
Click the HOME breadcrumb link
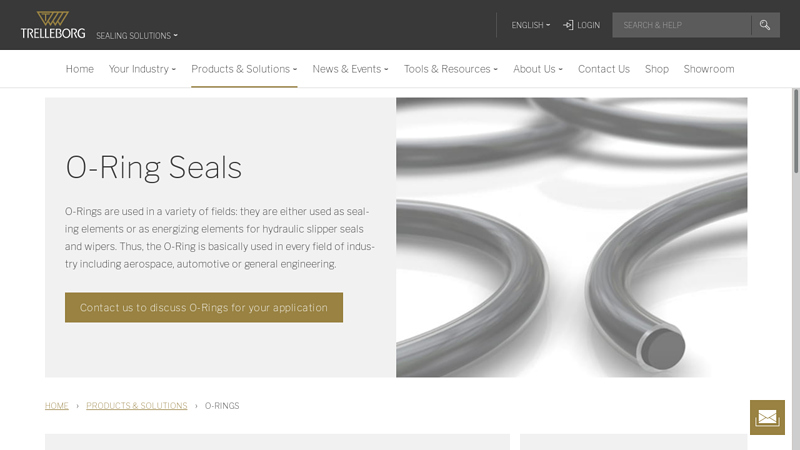click(57, 406)
